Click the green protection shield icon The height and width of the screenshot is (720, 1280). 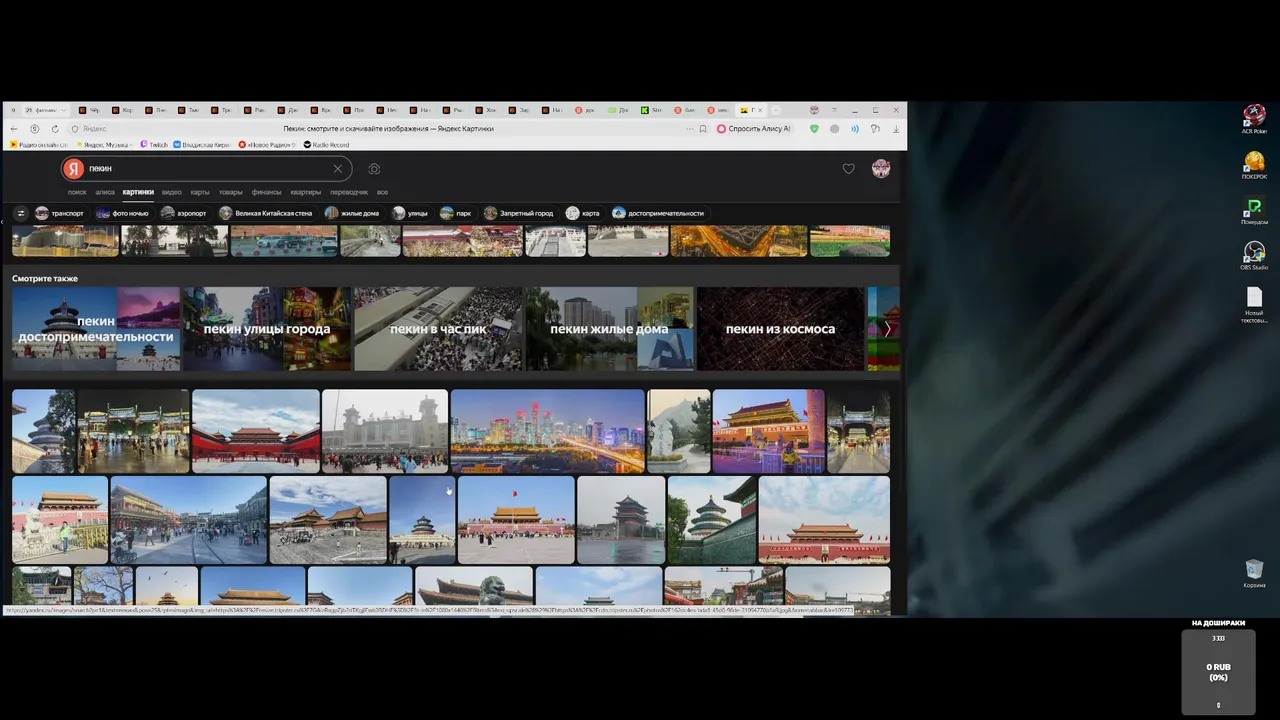pos(814,129)
